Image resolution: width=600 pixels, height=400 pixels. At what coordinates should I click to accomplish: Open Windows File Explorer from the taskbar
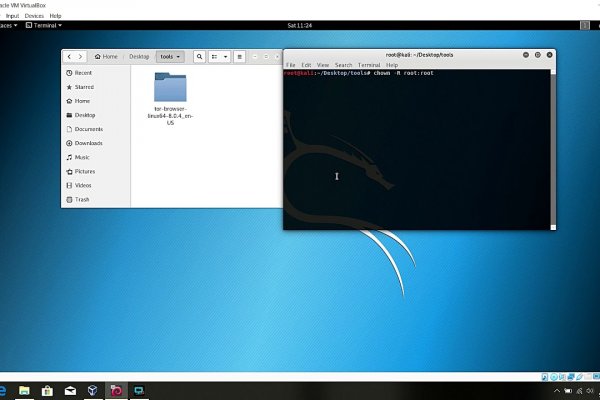[24, 390]
